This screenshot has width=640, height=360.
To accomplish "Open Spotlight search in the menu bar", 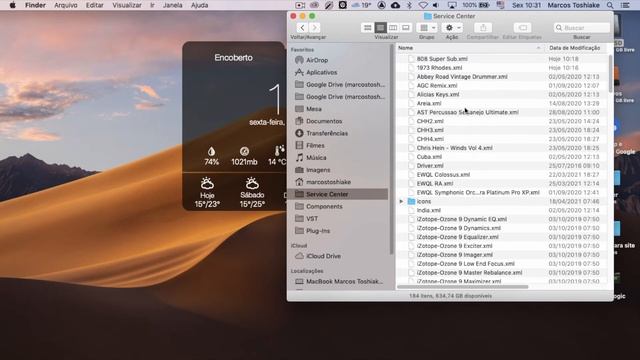I will pos(610,5).
